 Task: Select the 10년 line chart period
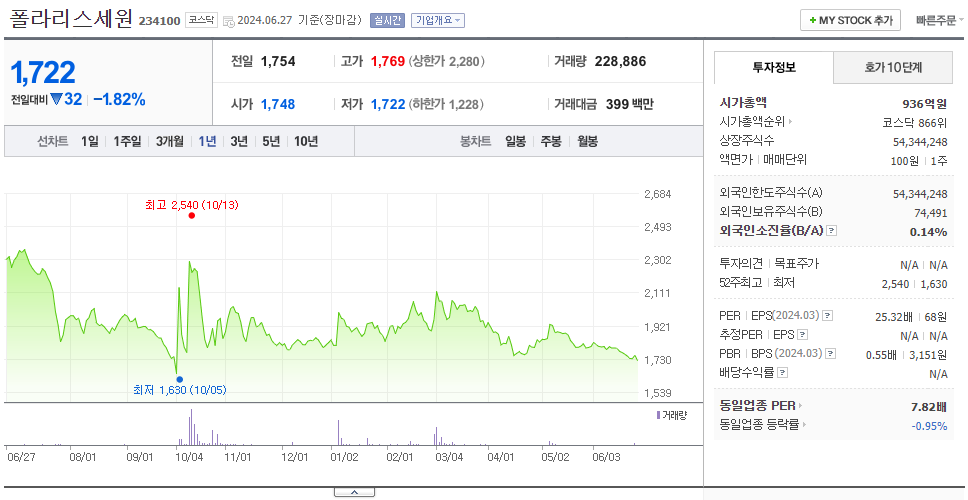pos(306,141)
